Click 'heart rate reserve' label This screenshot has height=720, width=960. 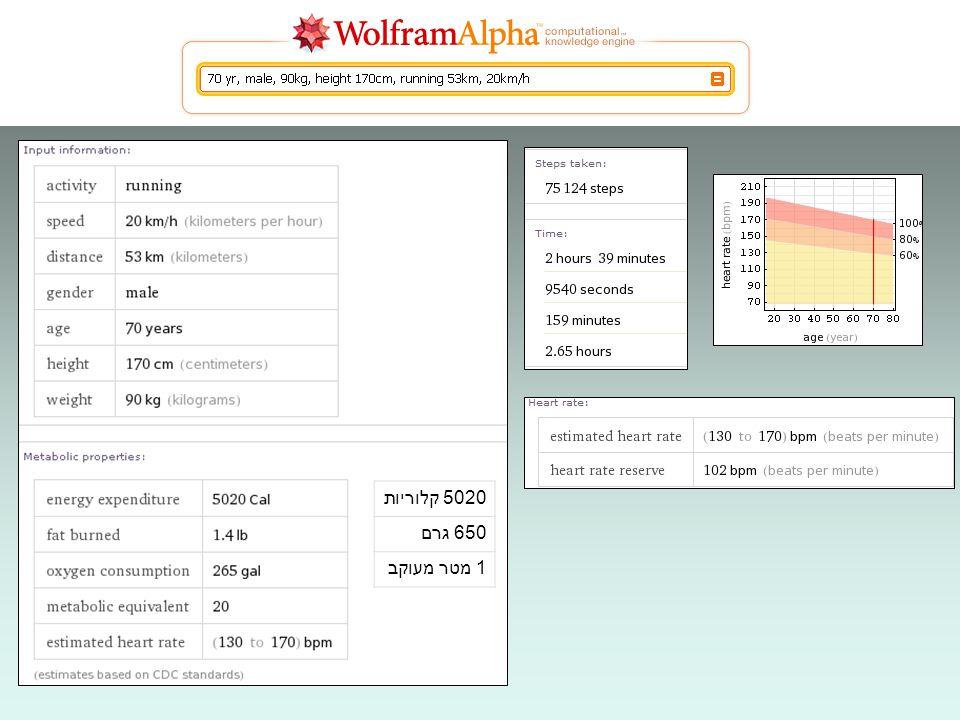click(x=607, y=470)
